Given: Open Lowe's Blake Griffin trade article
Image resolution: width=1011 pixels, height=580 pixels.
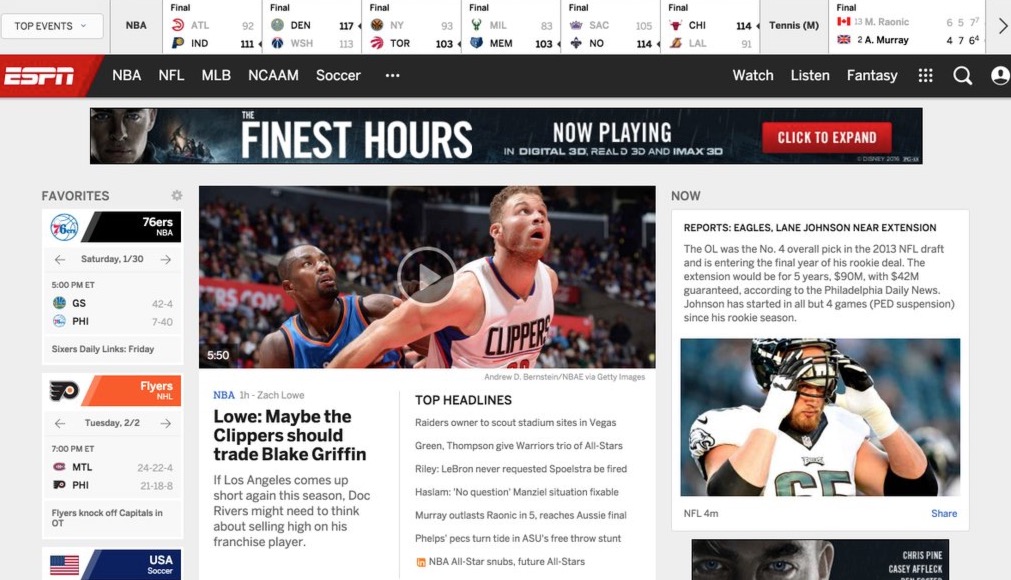Looking at the screenshot, I should point(290,435).
